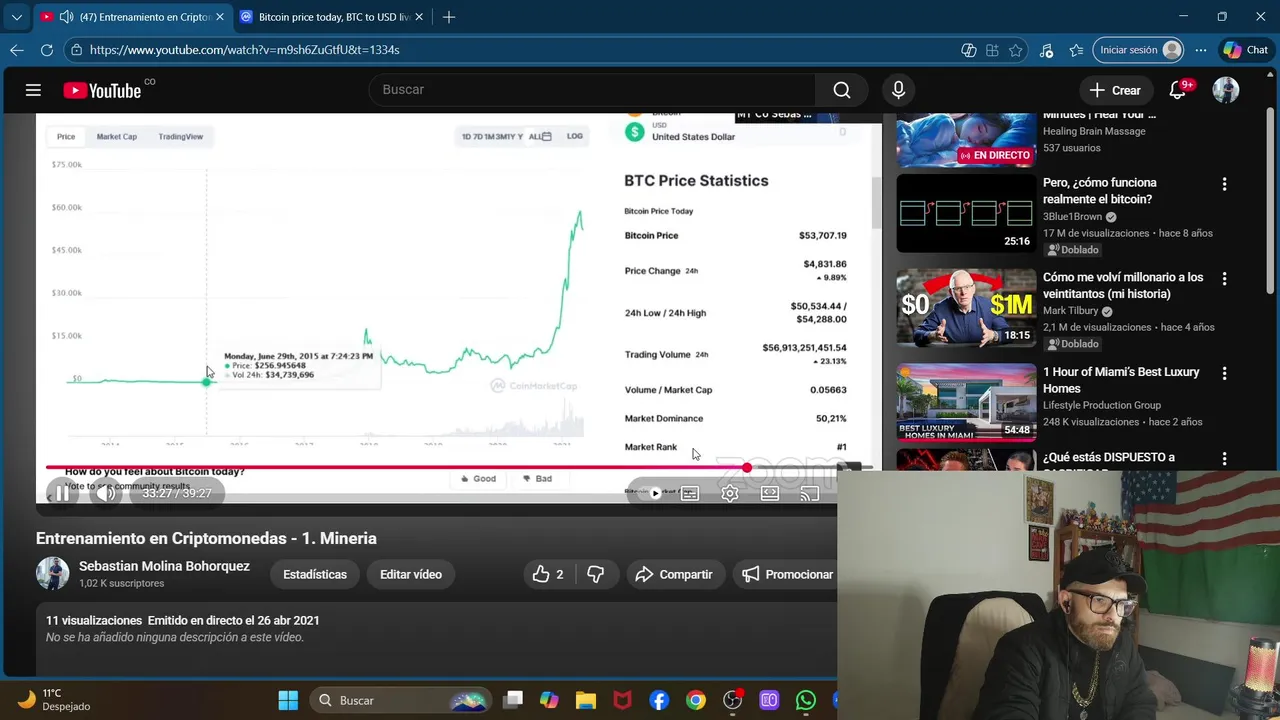Focus the YouTube Buscar search field
The width and height of the screenshot is (1280, 720).
[590, 90]
